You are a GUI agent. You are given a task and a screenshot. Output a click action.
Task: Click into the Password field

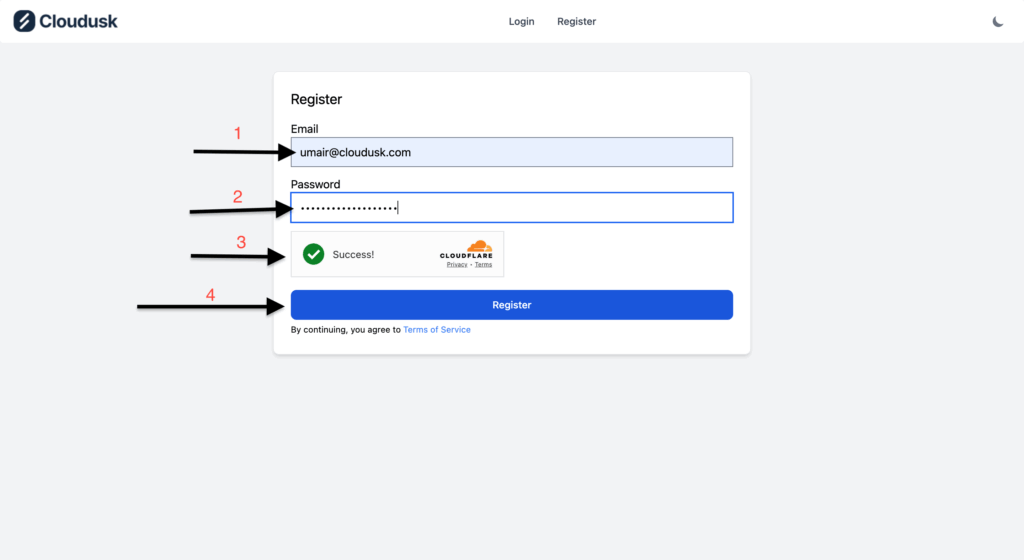[512, 207]
